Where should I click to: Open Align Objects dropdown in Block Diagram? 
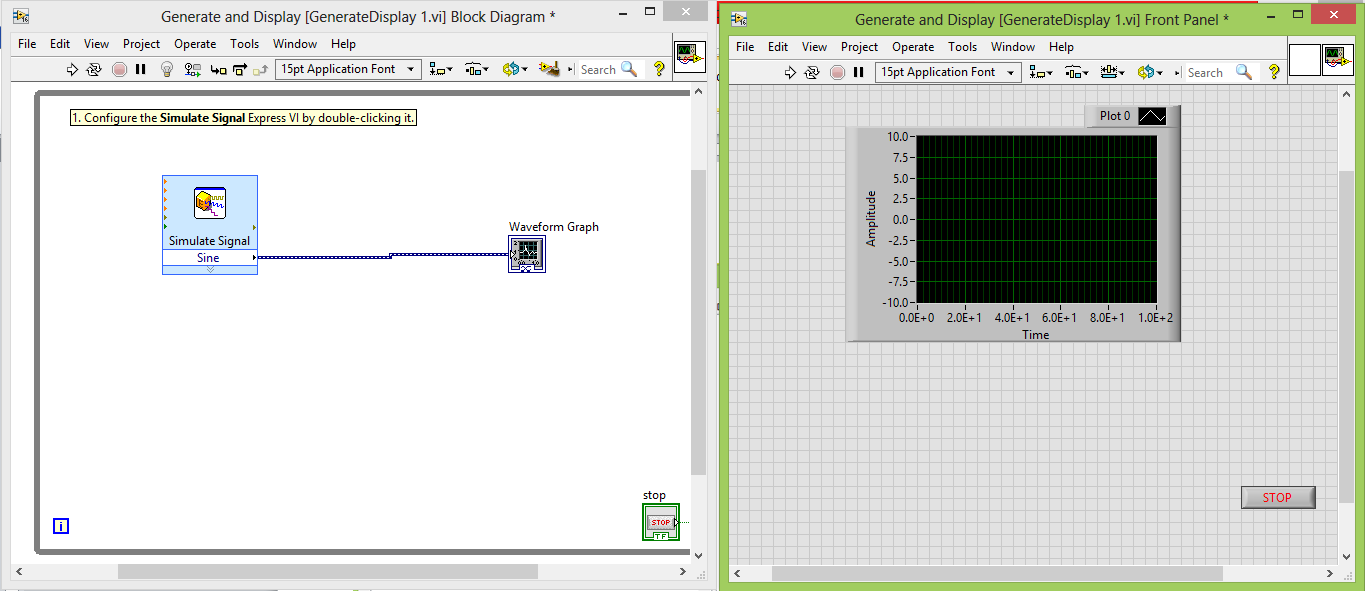(441, 69)
